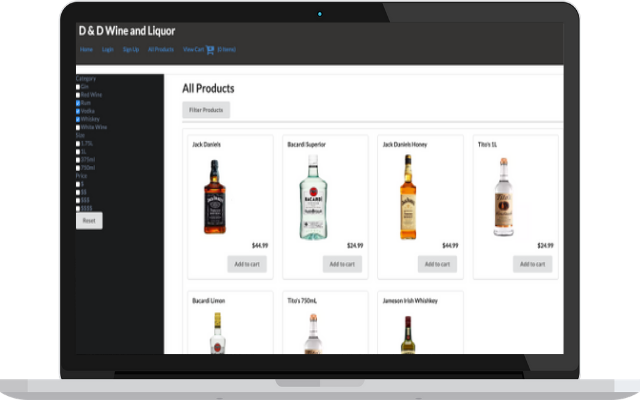Click the Tito's 1L bottle image
This screenshot has height=400, width=640.
(504, 197)
